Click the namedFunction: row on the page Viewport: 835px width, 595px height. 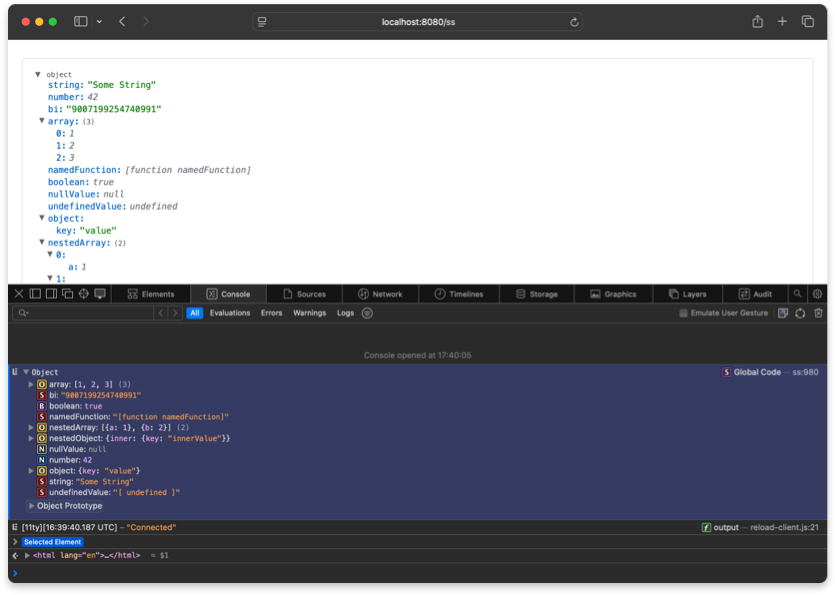point(149,170)
